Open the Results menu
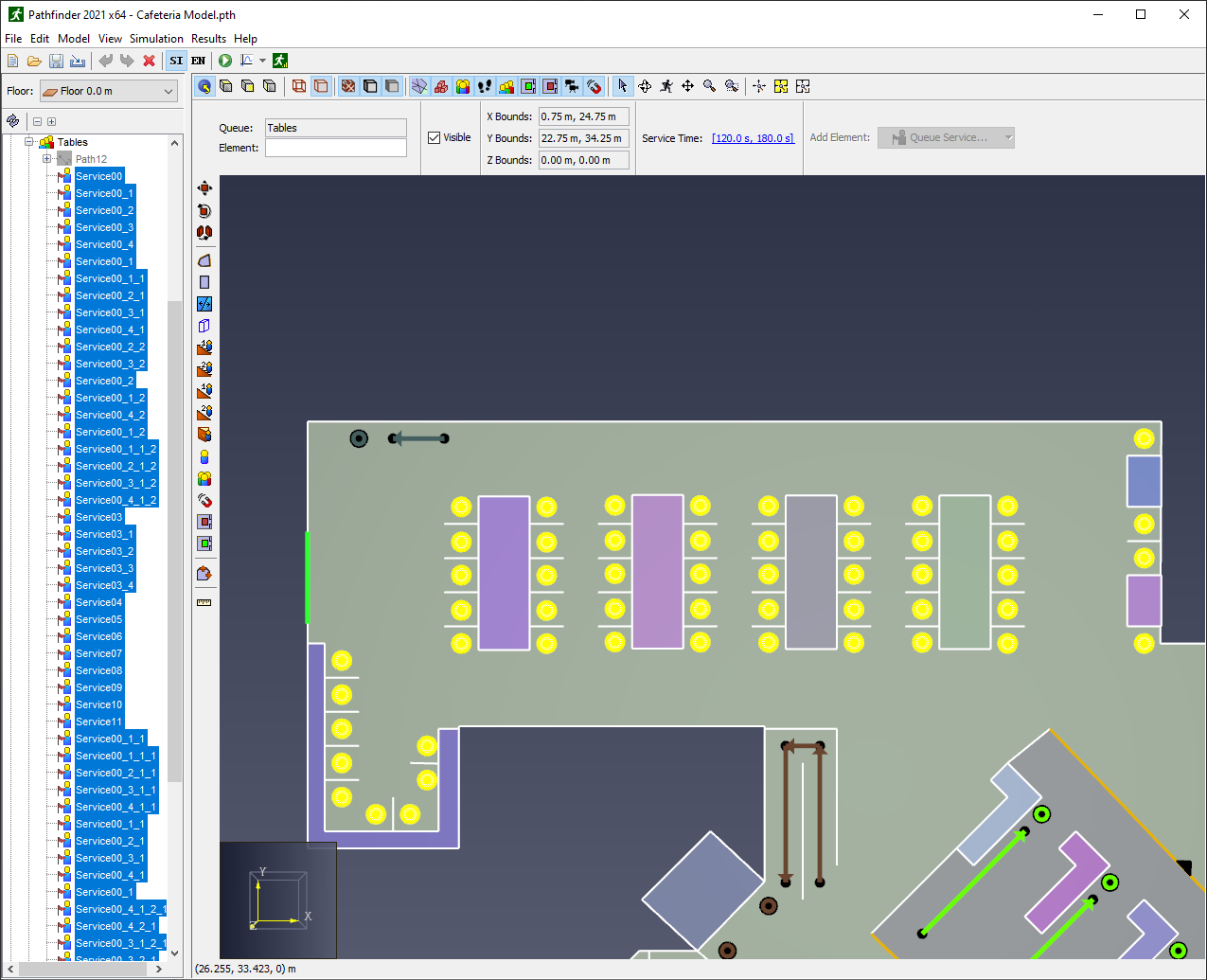Image resolution: width=1207 pixels, height=980 pixels. (208, 39)
